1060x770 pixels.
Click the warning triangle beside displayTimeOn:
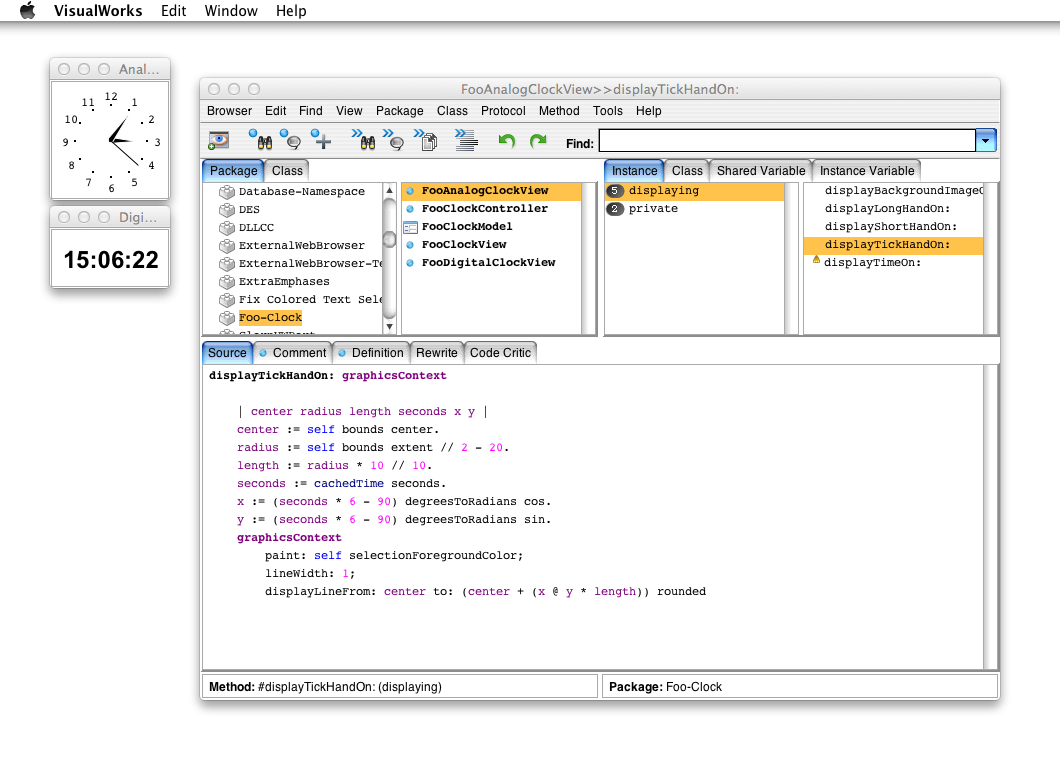[x=816, y=260]
